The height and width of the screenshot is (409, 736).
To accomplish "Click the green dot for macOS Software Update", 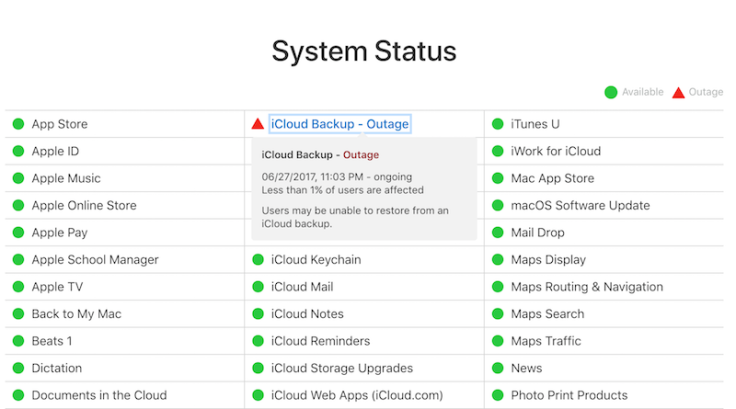I will point(498,205).
